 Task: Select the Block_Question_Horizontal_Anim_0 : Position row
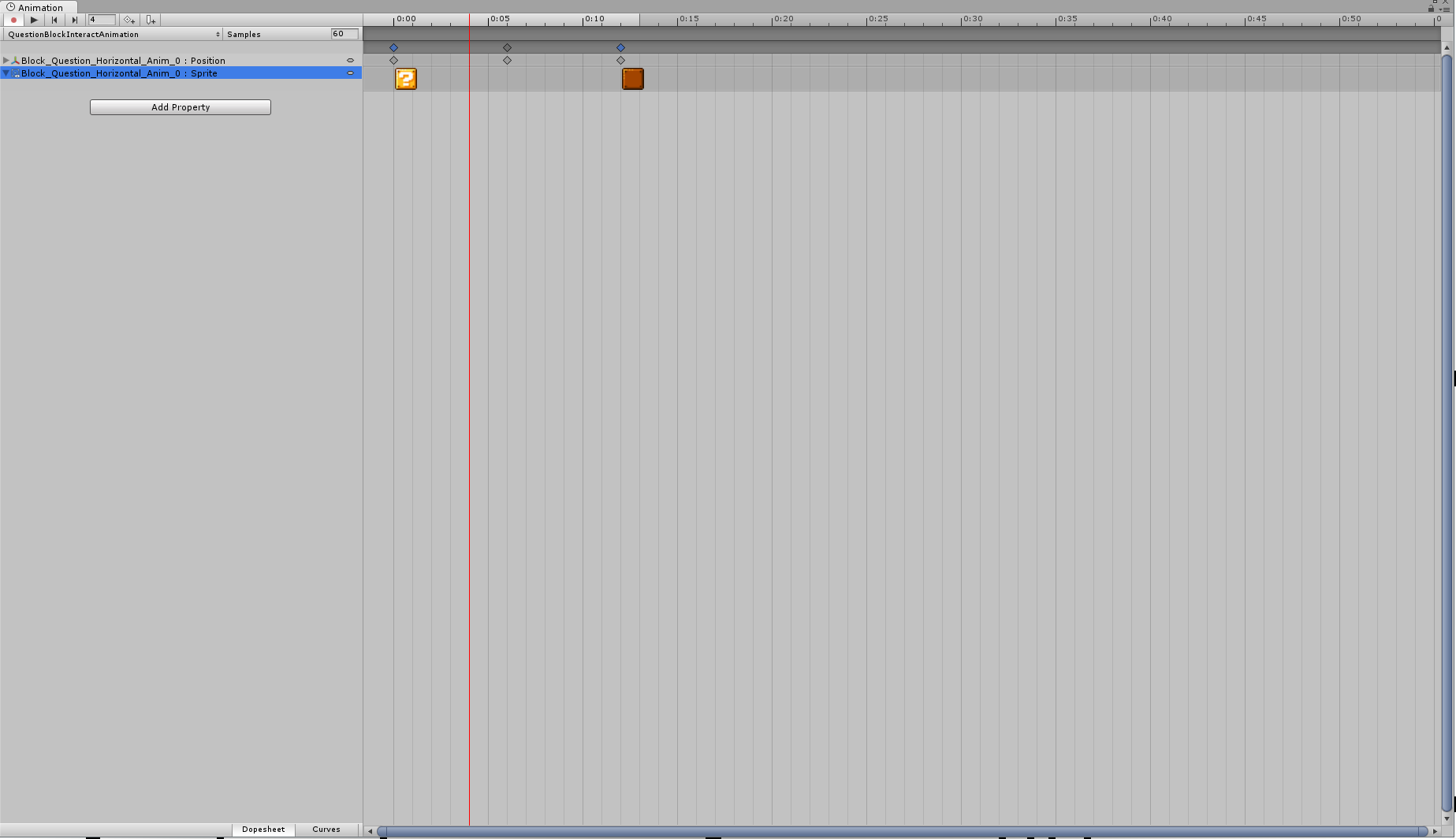[x=181, y=60]
